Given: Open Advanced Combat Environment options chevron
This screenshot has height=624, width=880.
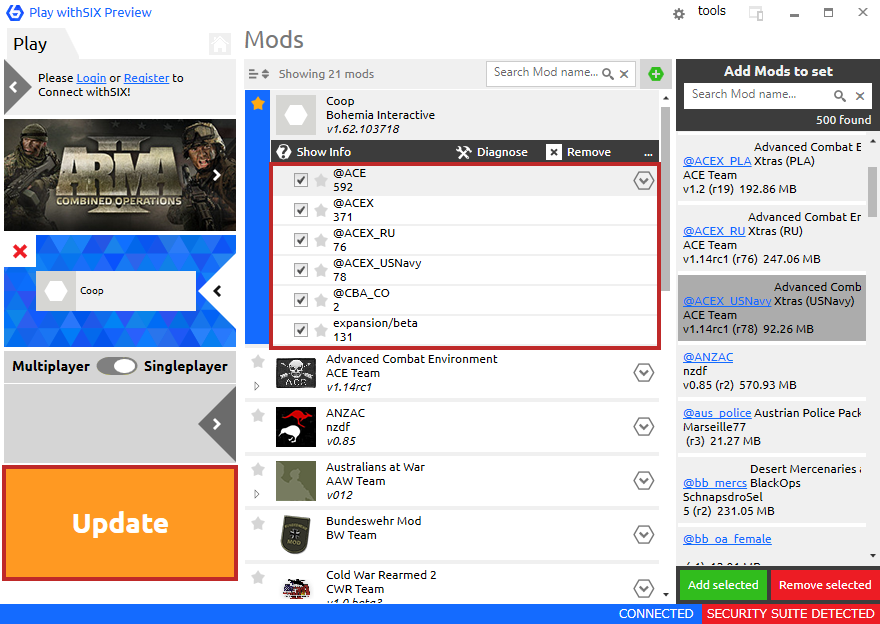Looking at the screenshot, I should [644, 373].
